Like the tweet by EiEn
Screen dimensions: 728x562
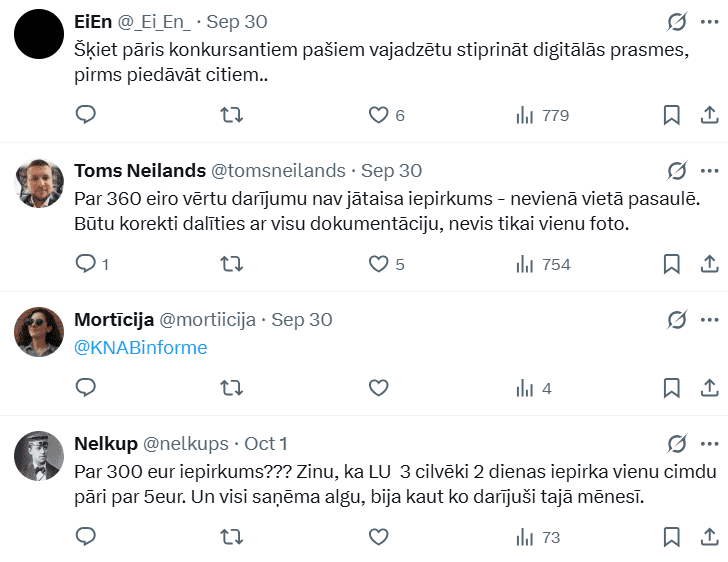[x=378, y=115]
